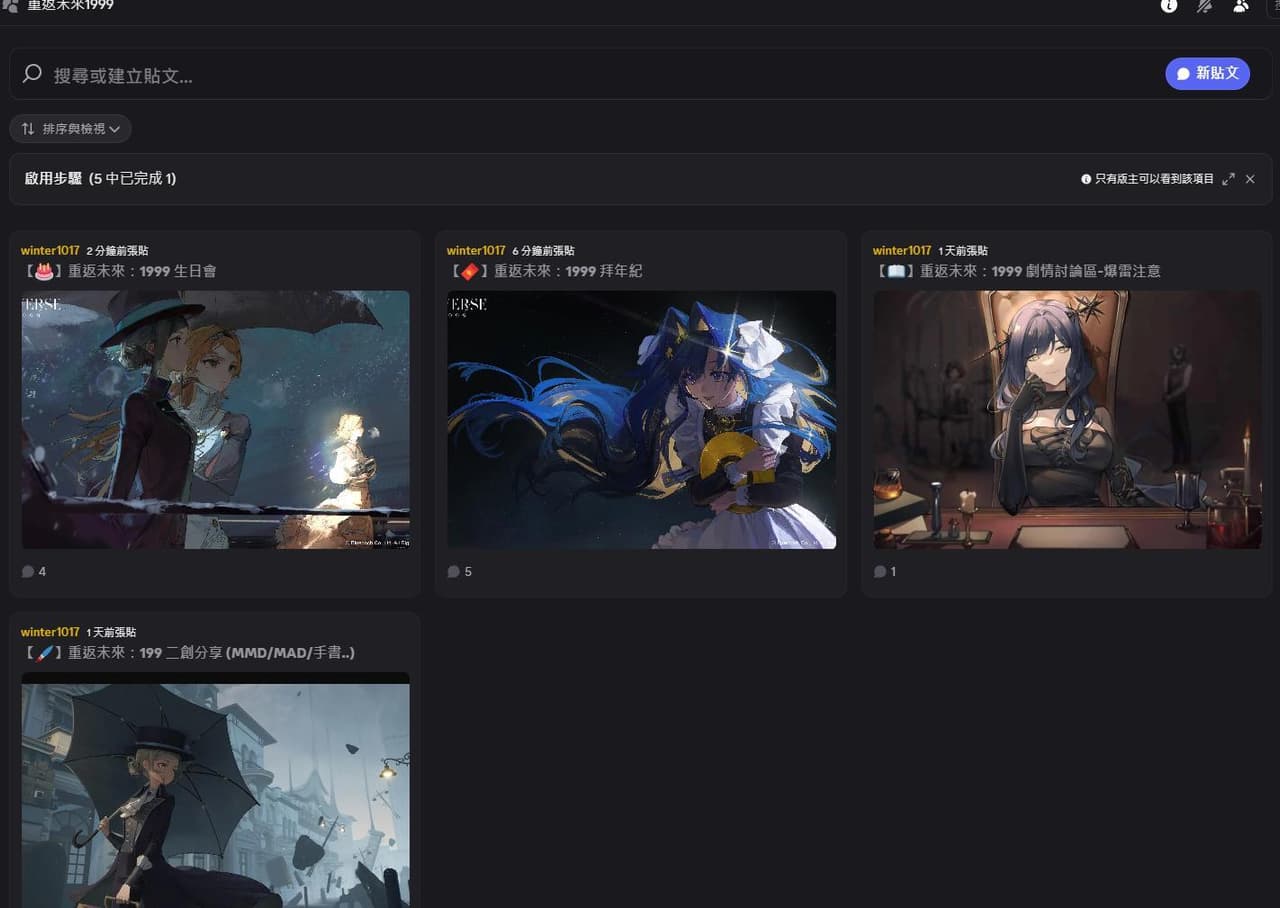This screenshot has width=1280, height=908.
Task: Click the 2 分鐘前張貼 timestamp
Action: (117, 251)
